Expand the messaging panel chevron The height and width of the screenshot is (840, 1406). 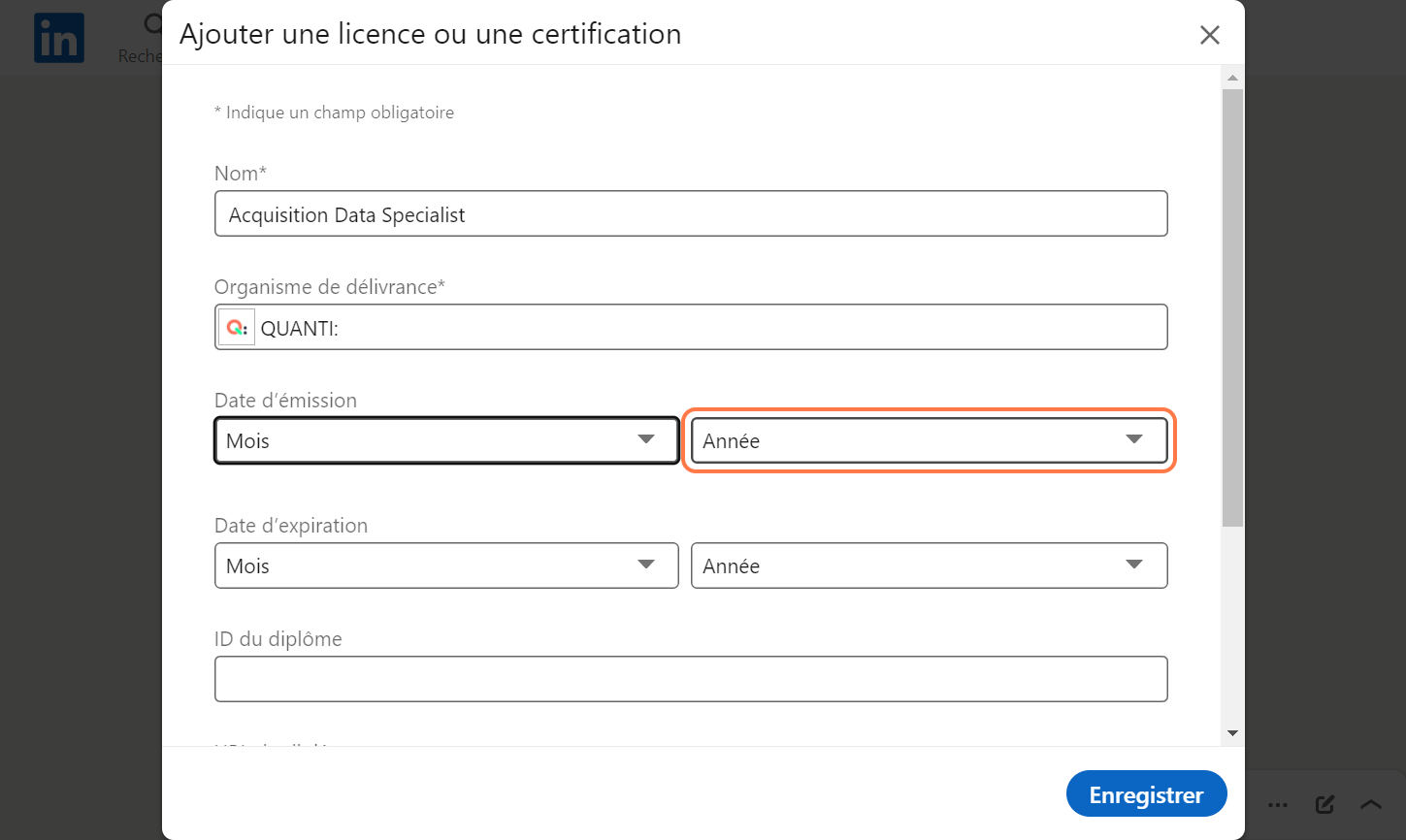point(1370,804)
